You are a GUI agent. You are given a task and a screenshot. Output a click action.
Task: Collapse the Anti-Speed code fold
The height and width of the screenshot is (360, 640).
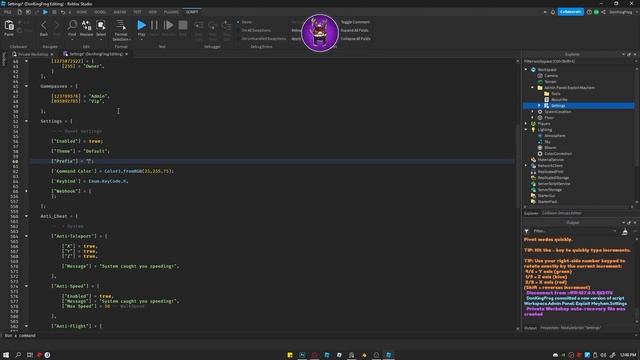[27, 286]
